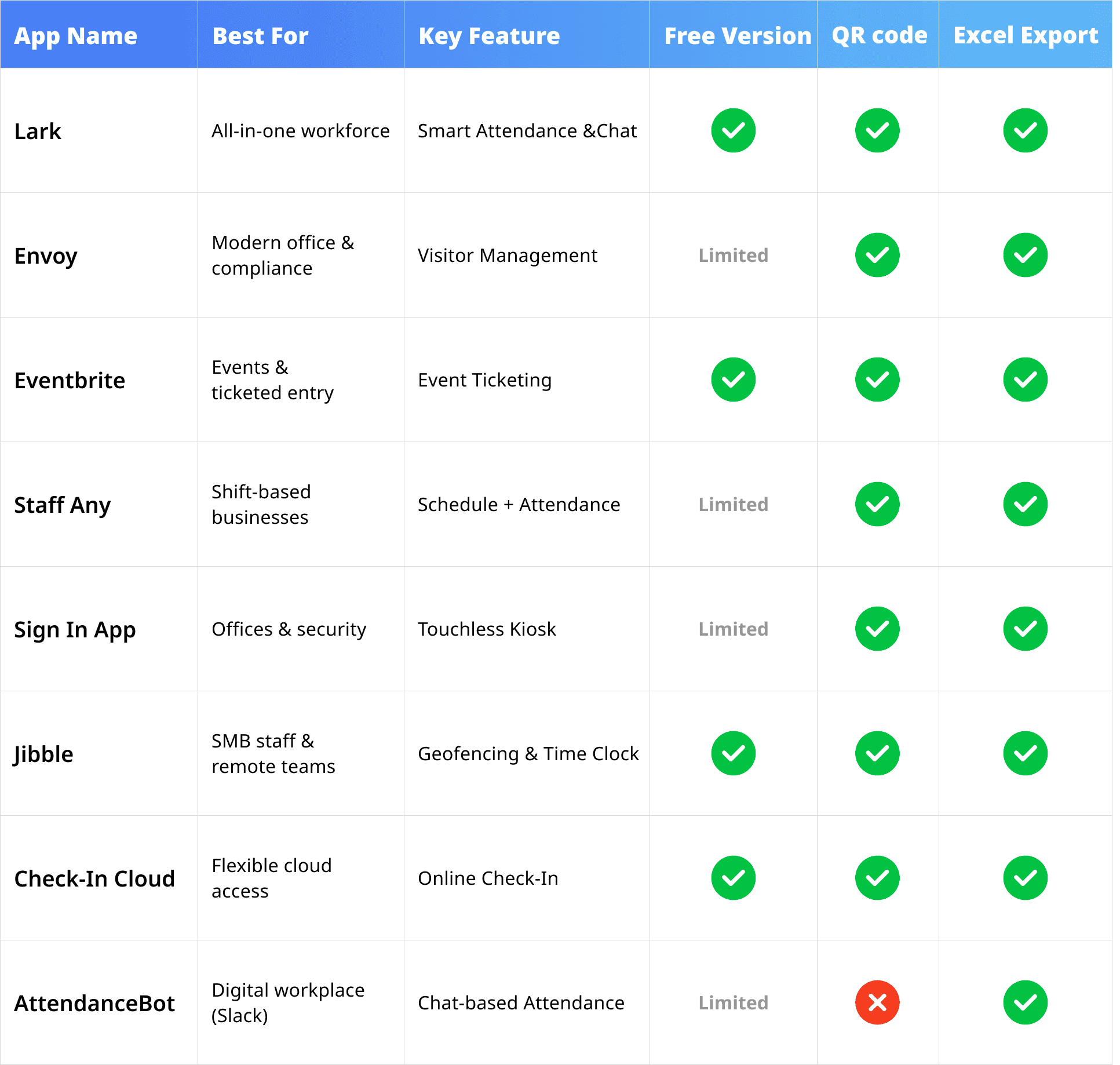The height and width of the screenshot is (1065, 1120).
Task: Click the Eventbrite app name link
Action: [70, 380]
